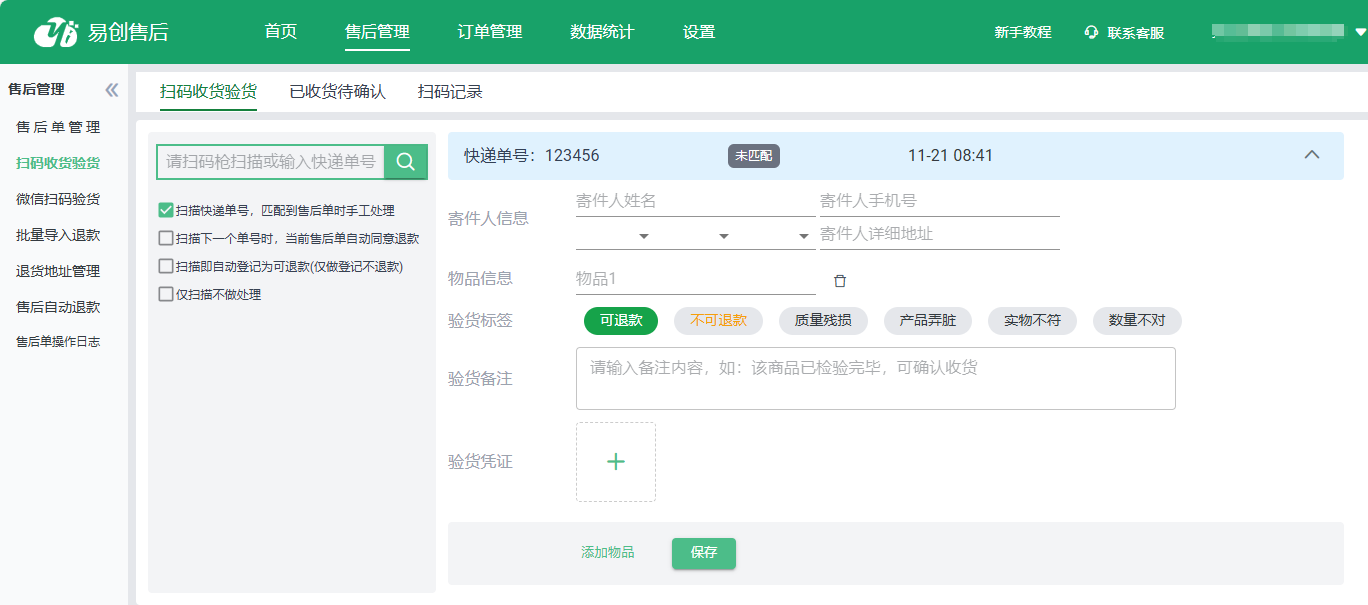Enable 扫描下一个单号时自动同意退款 checkbox

point(166,239)
